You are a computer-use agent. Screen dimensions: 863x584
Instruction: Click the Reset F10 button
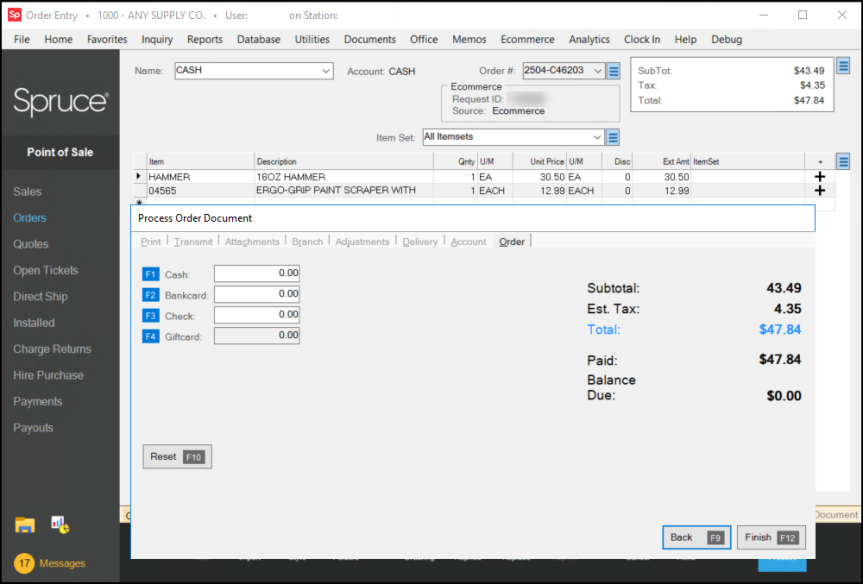point(177,457)
